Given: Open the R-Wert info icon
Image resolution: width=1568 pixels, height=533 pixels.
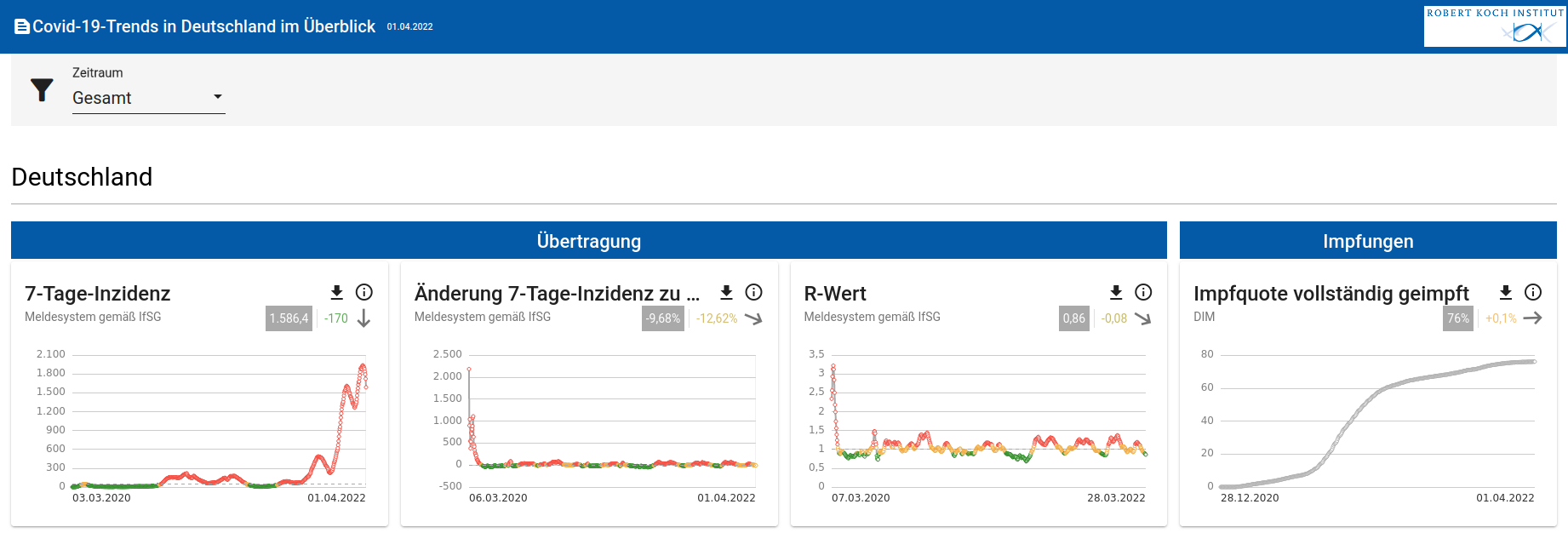Looking at the screenshot, I should click(1144, 292).
